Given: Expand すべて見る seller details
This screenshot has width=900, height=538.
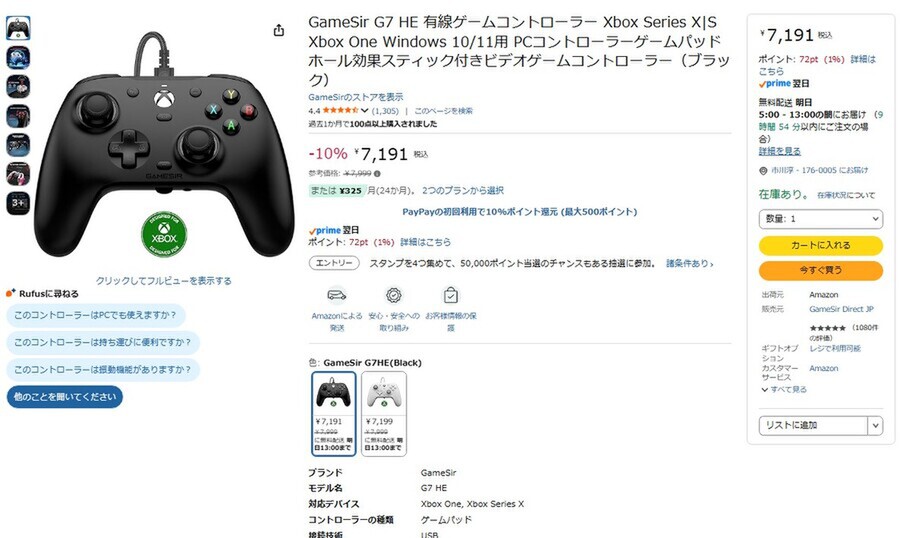Looking at the screenshot, I should pos(784,389).
